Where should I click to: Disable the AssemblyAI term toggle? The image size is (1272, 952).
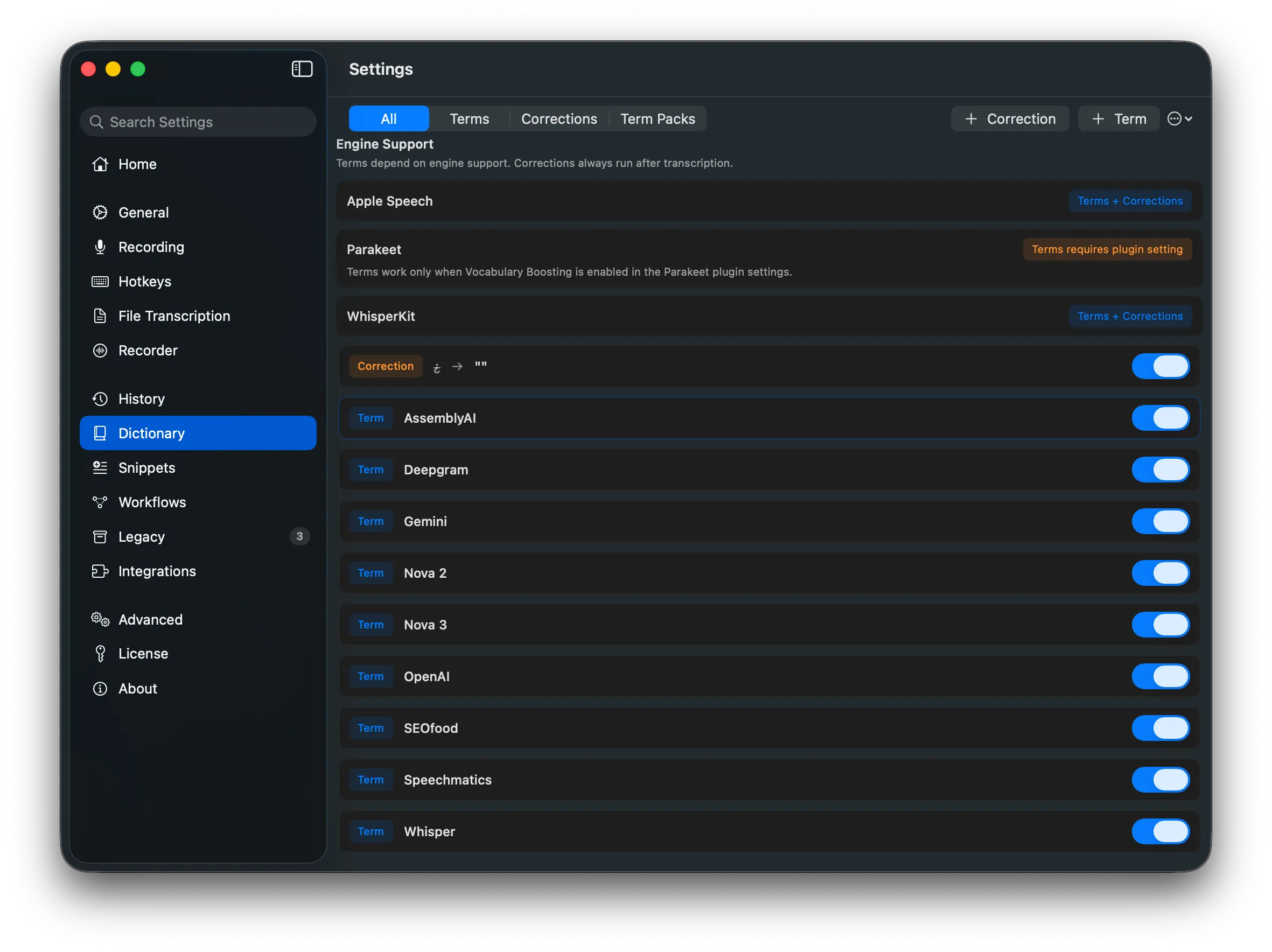(x=1161, y=418)
